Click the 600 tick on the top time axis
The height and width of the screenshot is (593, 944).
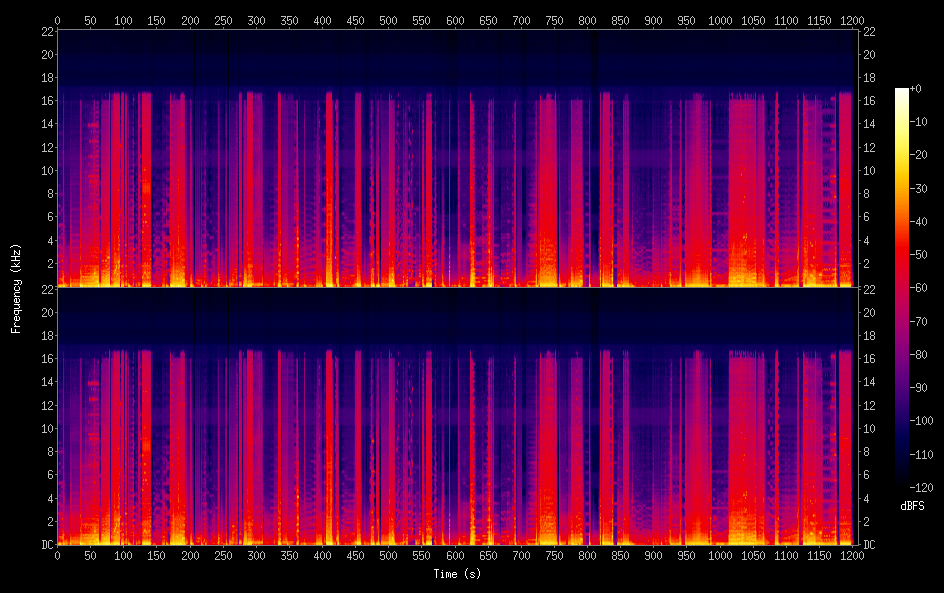point(455,20)
